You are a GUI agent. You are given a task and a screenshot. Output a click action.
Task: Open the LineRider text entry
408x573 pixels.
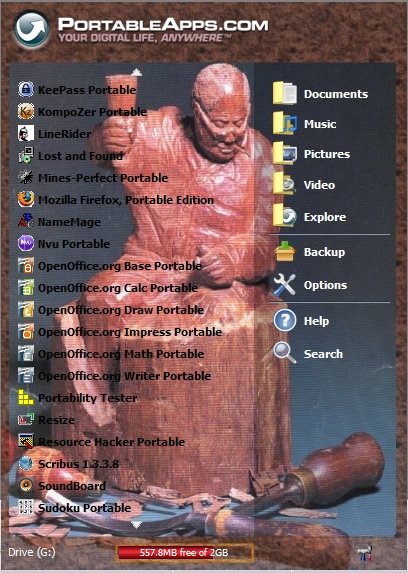click(64, 134)
